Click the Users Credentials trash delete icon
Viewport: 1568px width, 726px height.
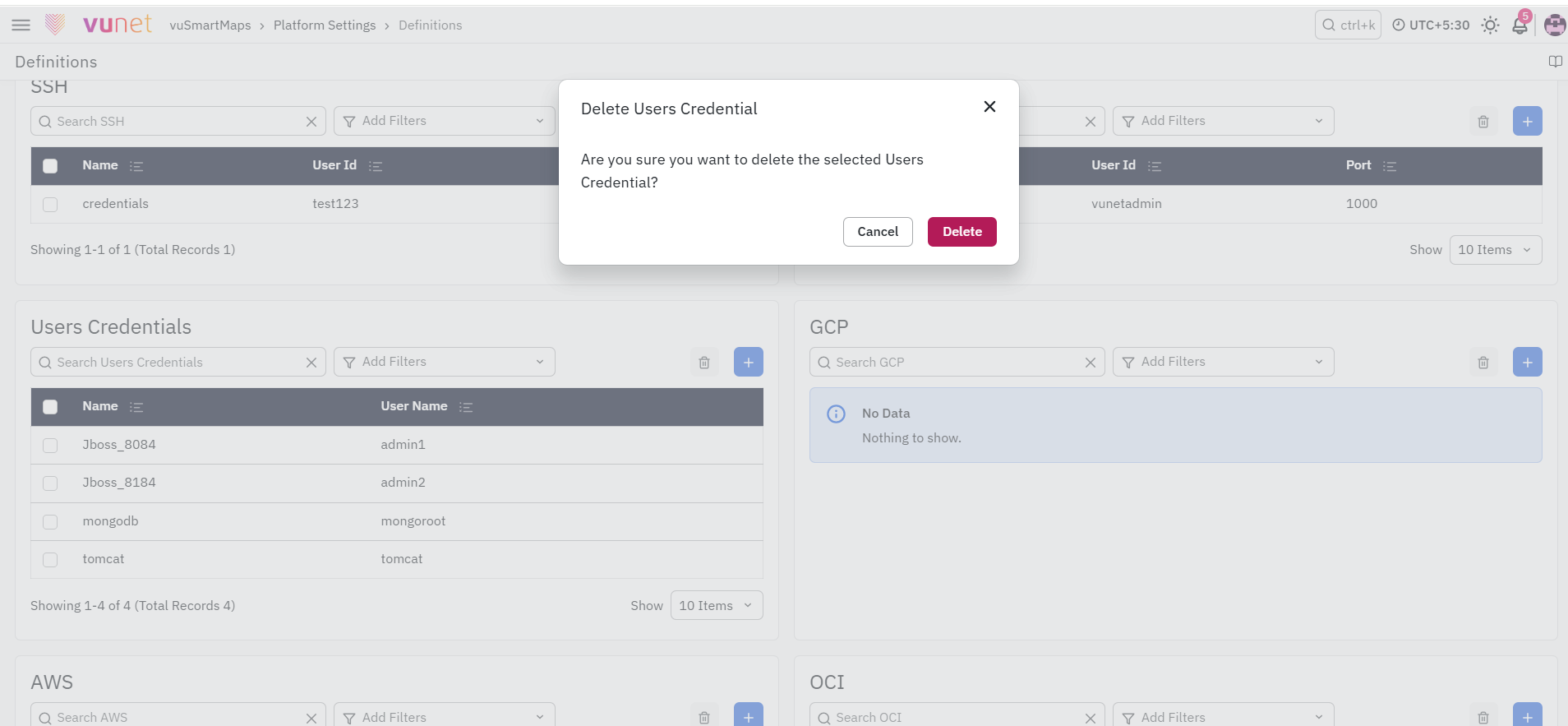tap(704, 363)
